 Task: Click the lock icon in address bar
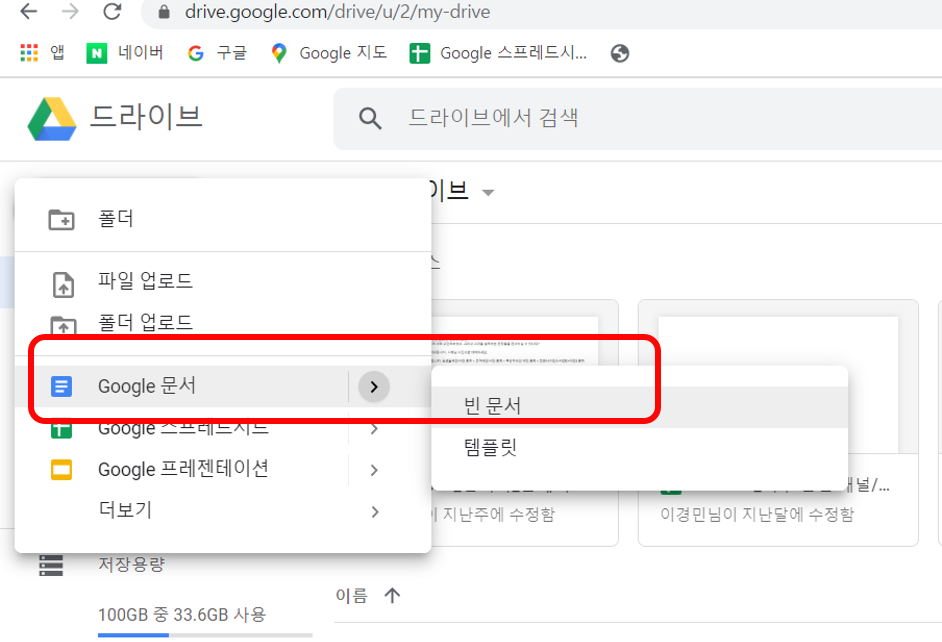[164, 12]
